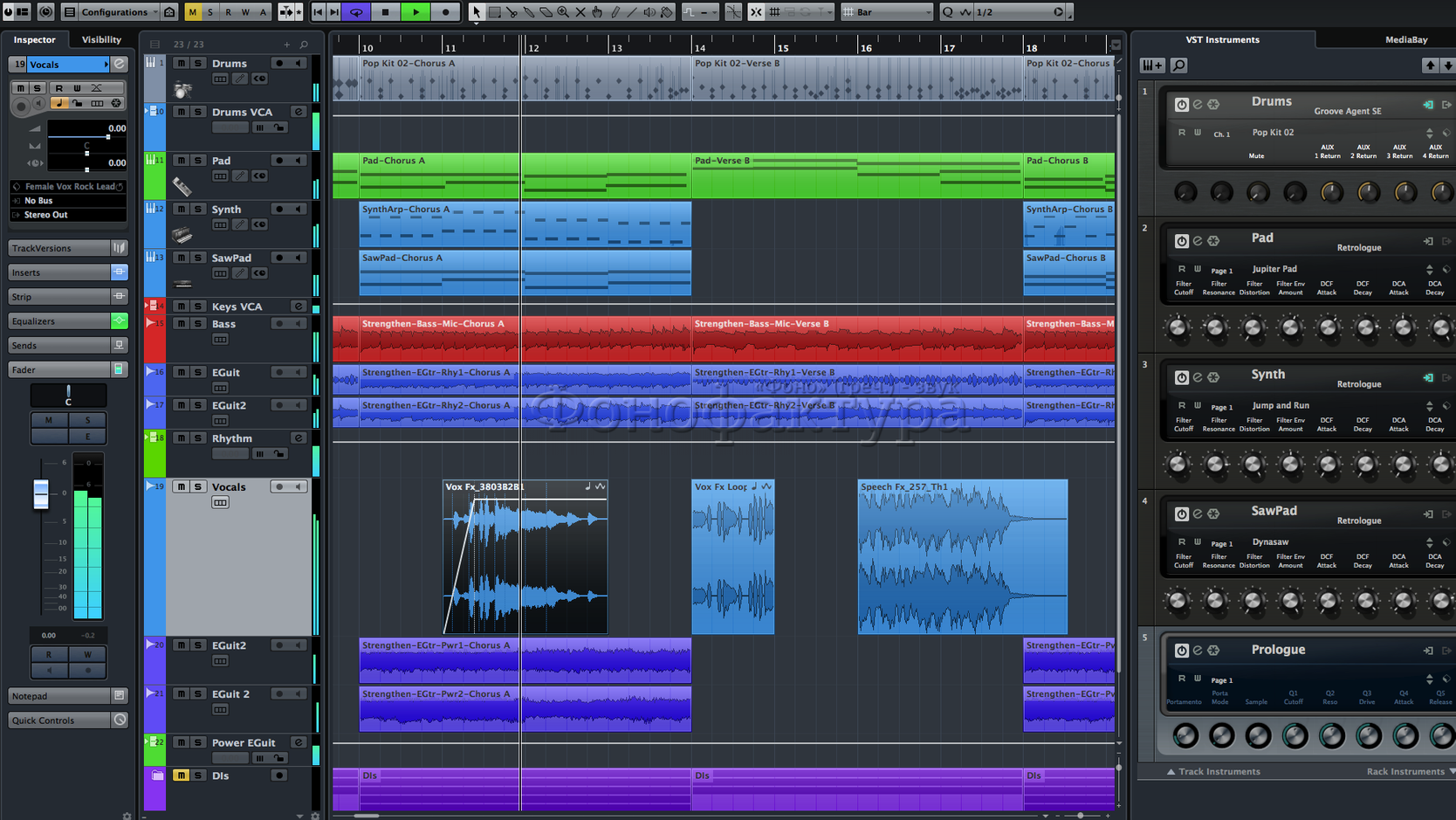The width and height of the screenshot is (1456, 820).
Task: Freeze the SawPad instrument with snowflake icon
Action: click(1213, 514)
